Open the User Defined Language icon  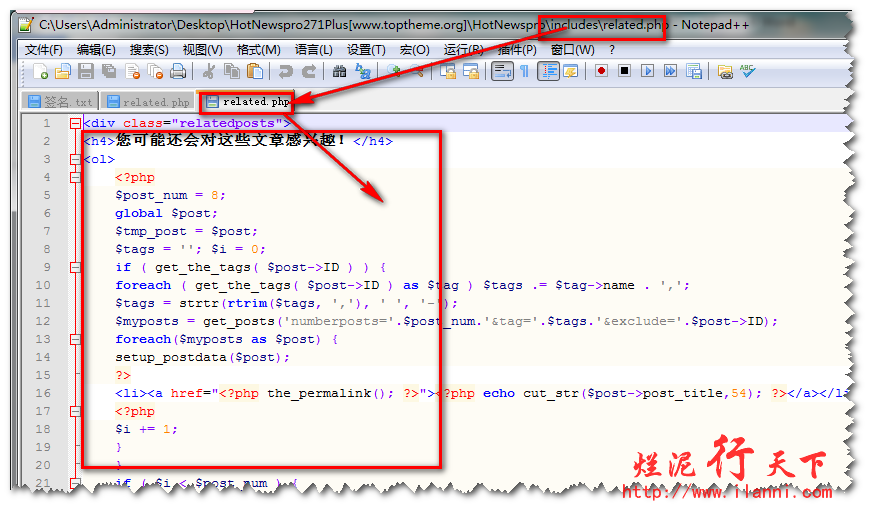(x=571, y=71)
